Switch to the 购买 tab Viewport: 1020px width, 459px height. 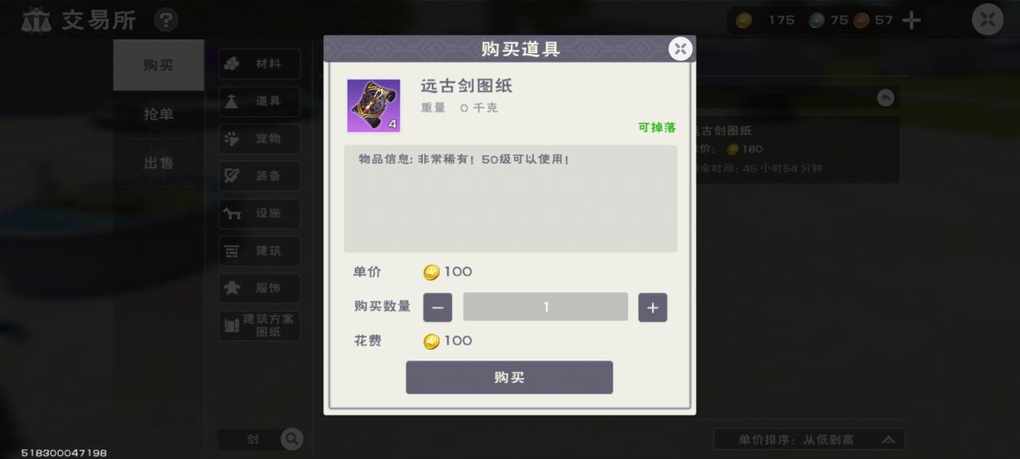click(159, 65)
